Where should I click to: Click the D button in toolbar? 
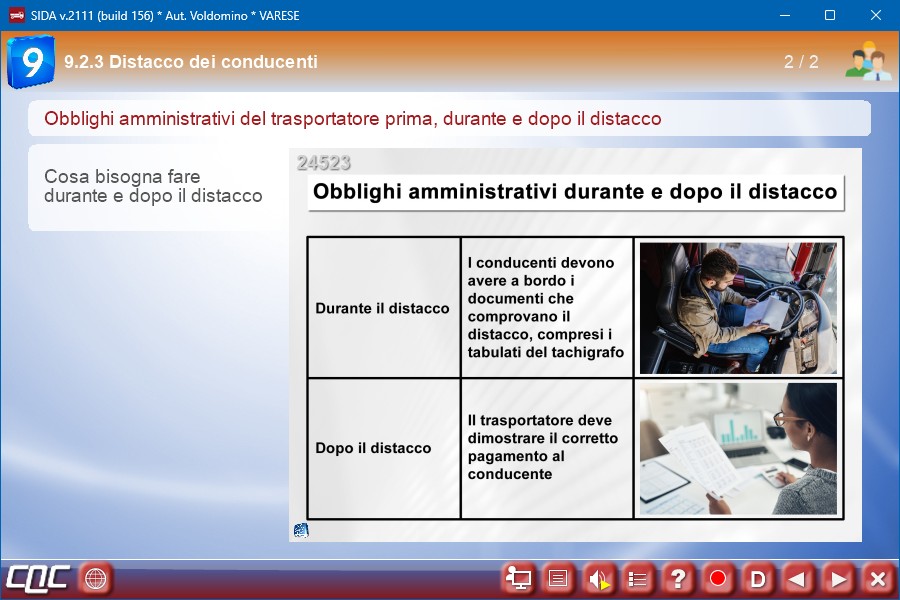(x=758, y=578)
